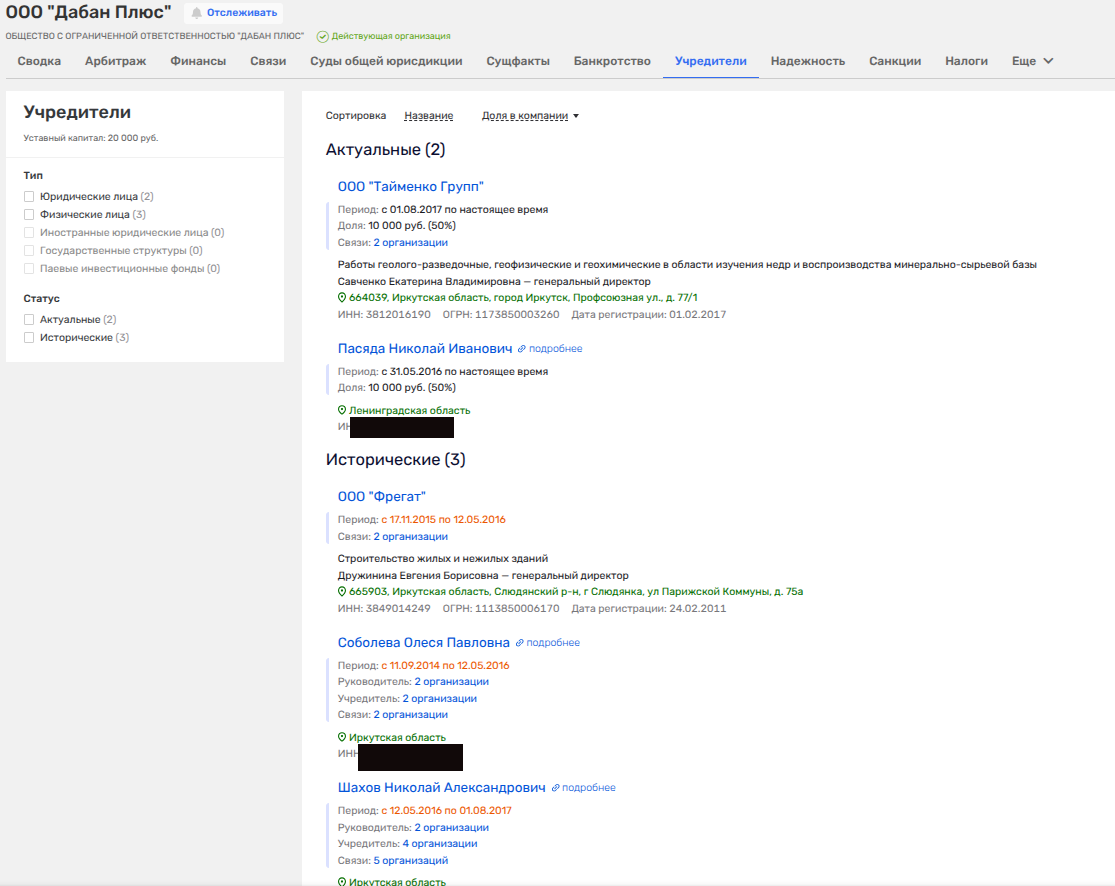Image resolution: width=1115 pixels, height=886 pixels.
Task: Open the Банкротство tab
Action: (612, 61)
